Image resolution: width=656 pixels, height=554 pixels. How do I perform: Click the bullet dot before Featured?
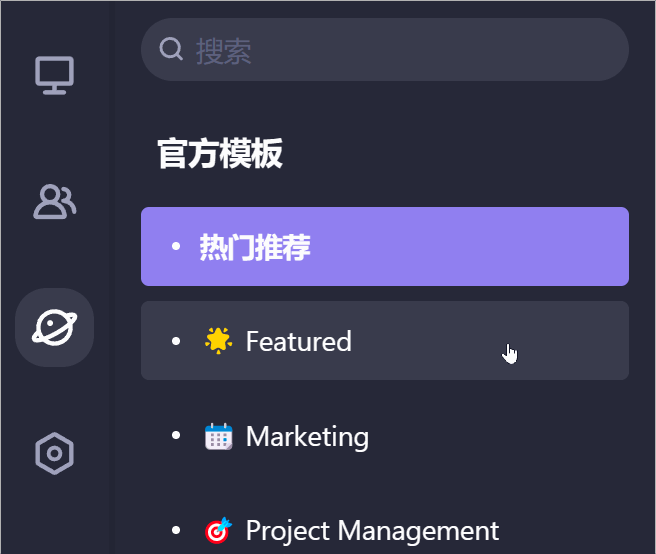pyautogui.click(x=176, y=342)
